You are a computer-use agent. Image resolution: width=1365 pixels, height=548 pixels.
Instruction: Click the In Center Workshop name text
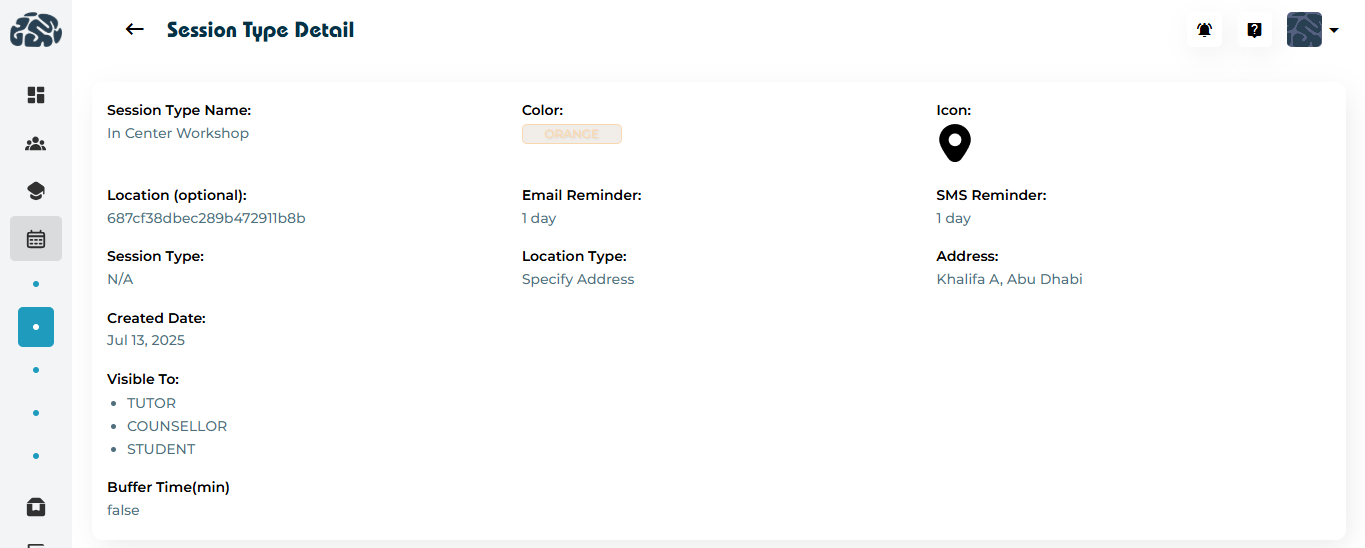click(x=178, y=133)
